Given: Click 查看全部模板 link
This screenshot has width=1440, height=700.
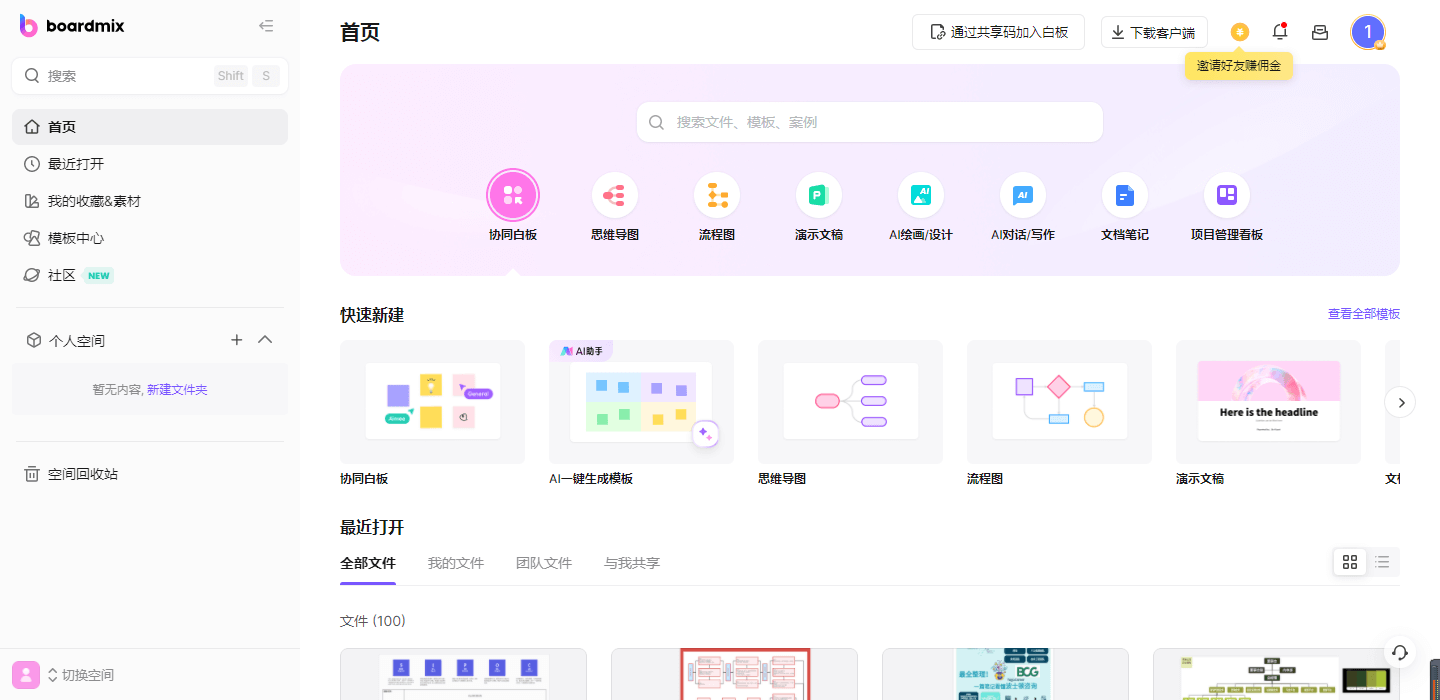Looking at the screenshot, I should tap(1364, 314).
